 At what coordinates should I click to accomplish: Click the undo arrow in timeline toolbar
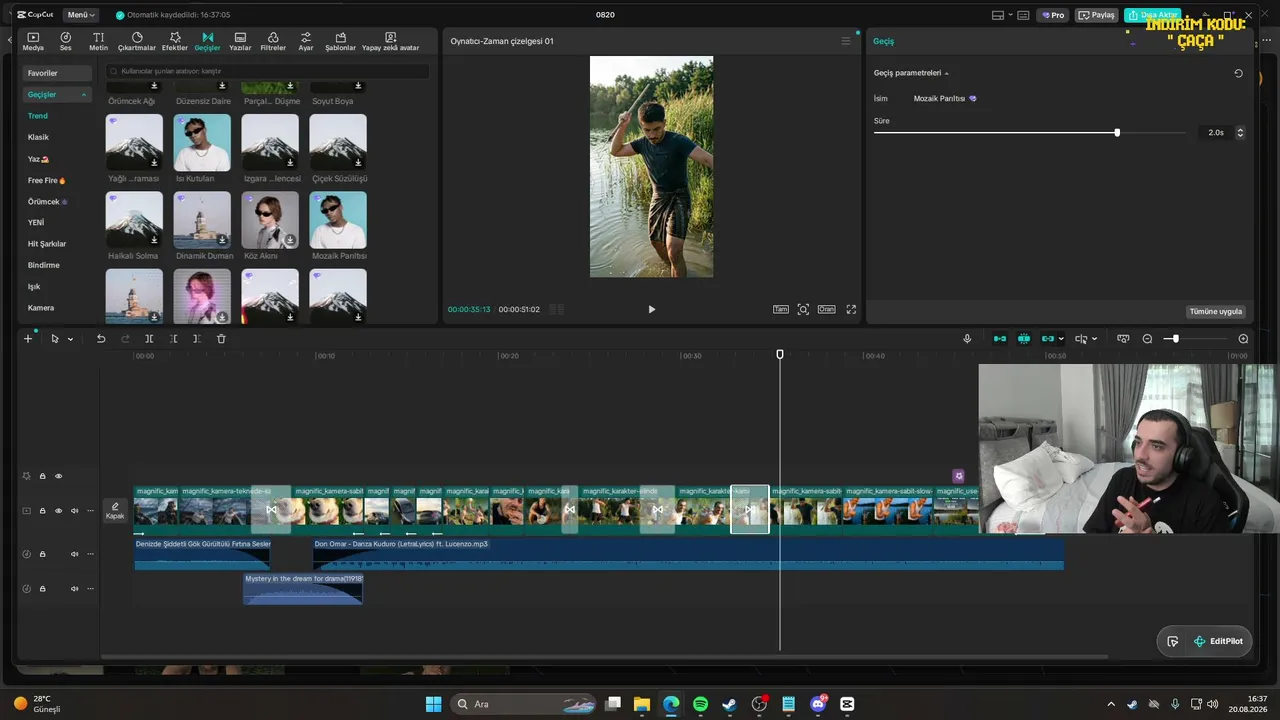click(x=101, y=339)
